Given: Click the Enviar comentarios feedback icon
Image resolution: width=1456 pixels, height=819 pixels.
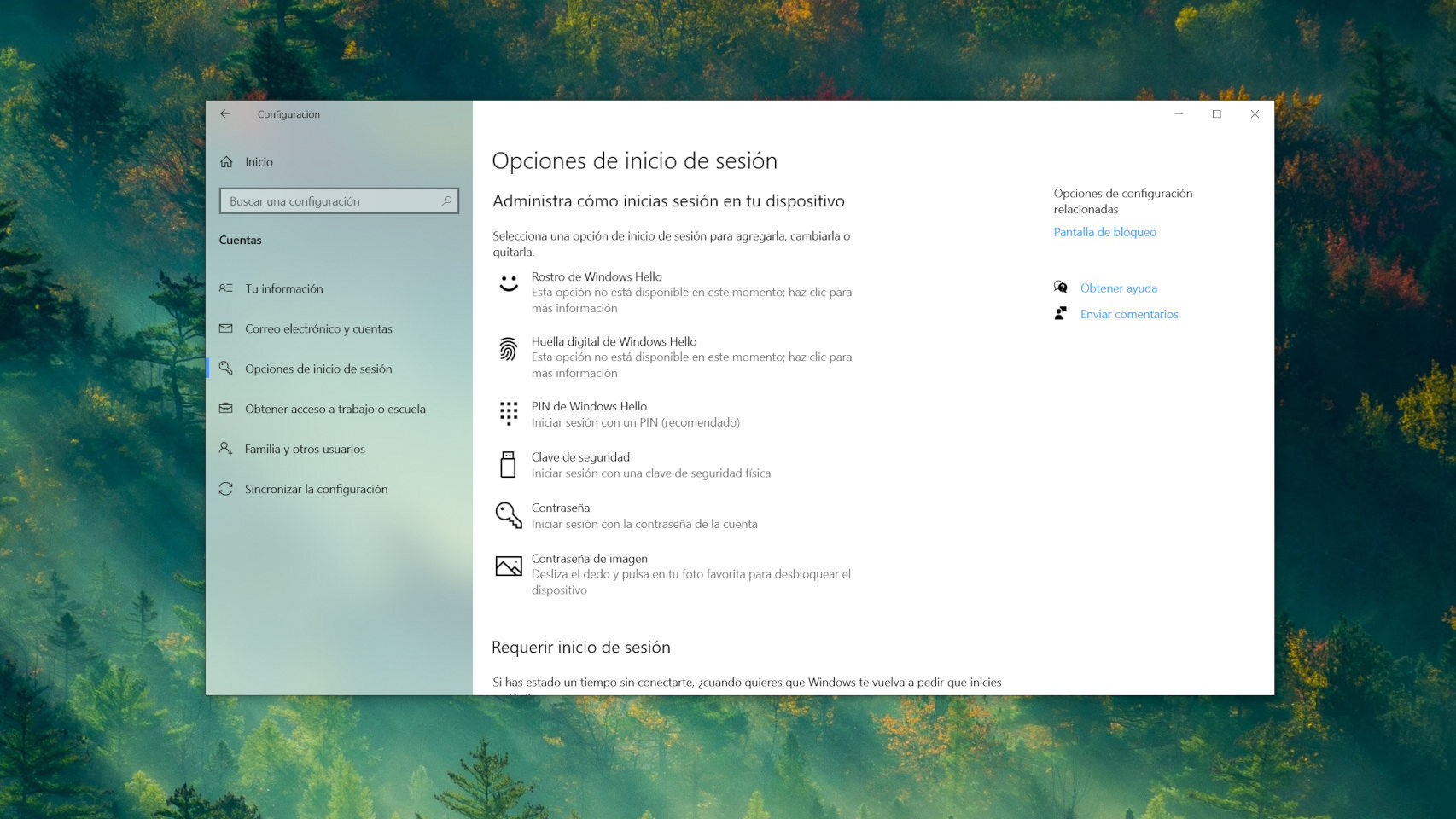Looking at the screenshot, I should (x=1061, y=314).
